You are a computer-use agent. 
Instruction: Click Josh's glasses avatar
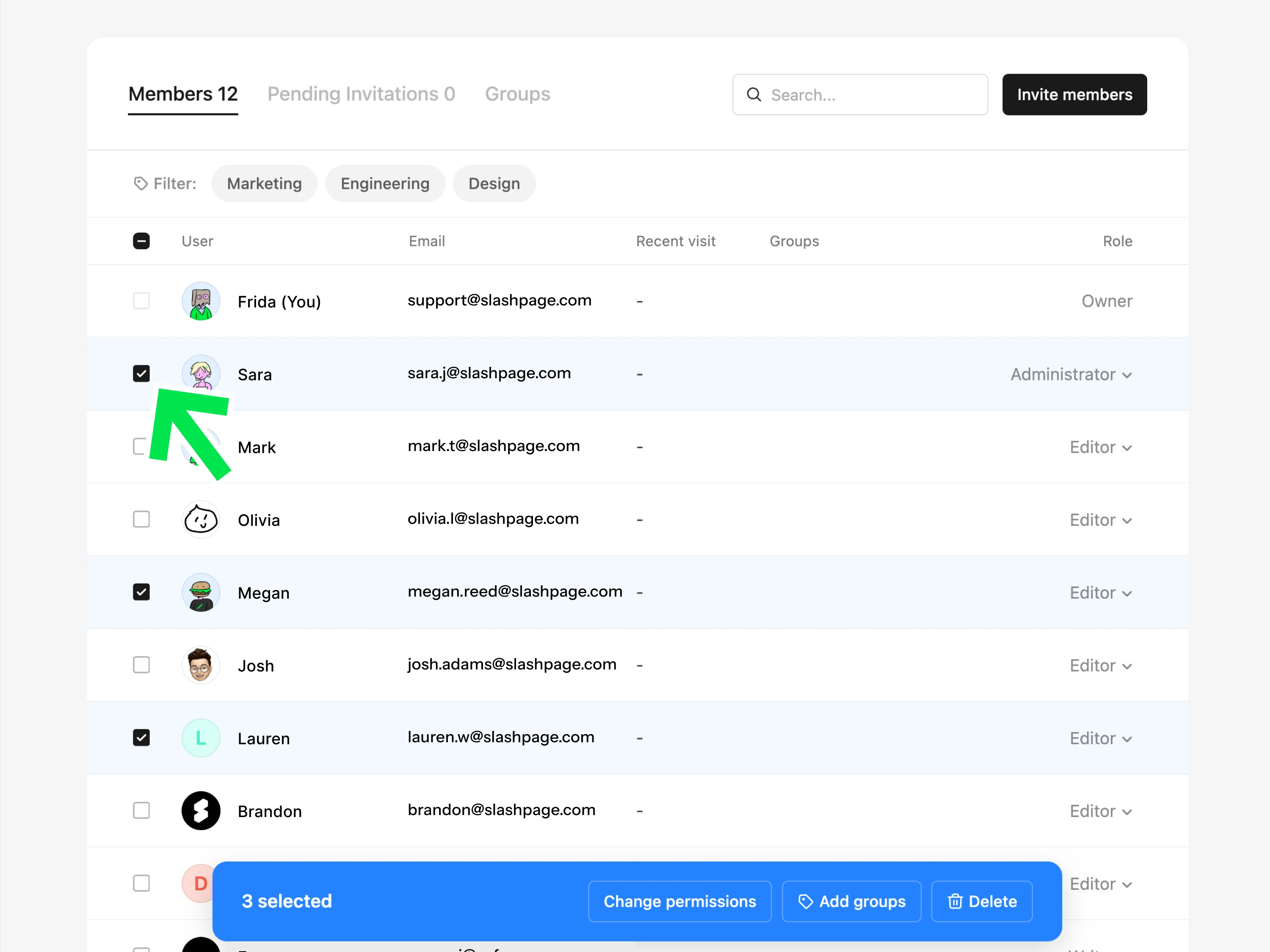[x=201, y=665]
